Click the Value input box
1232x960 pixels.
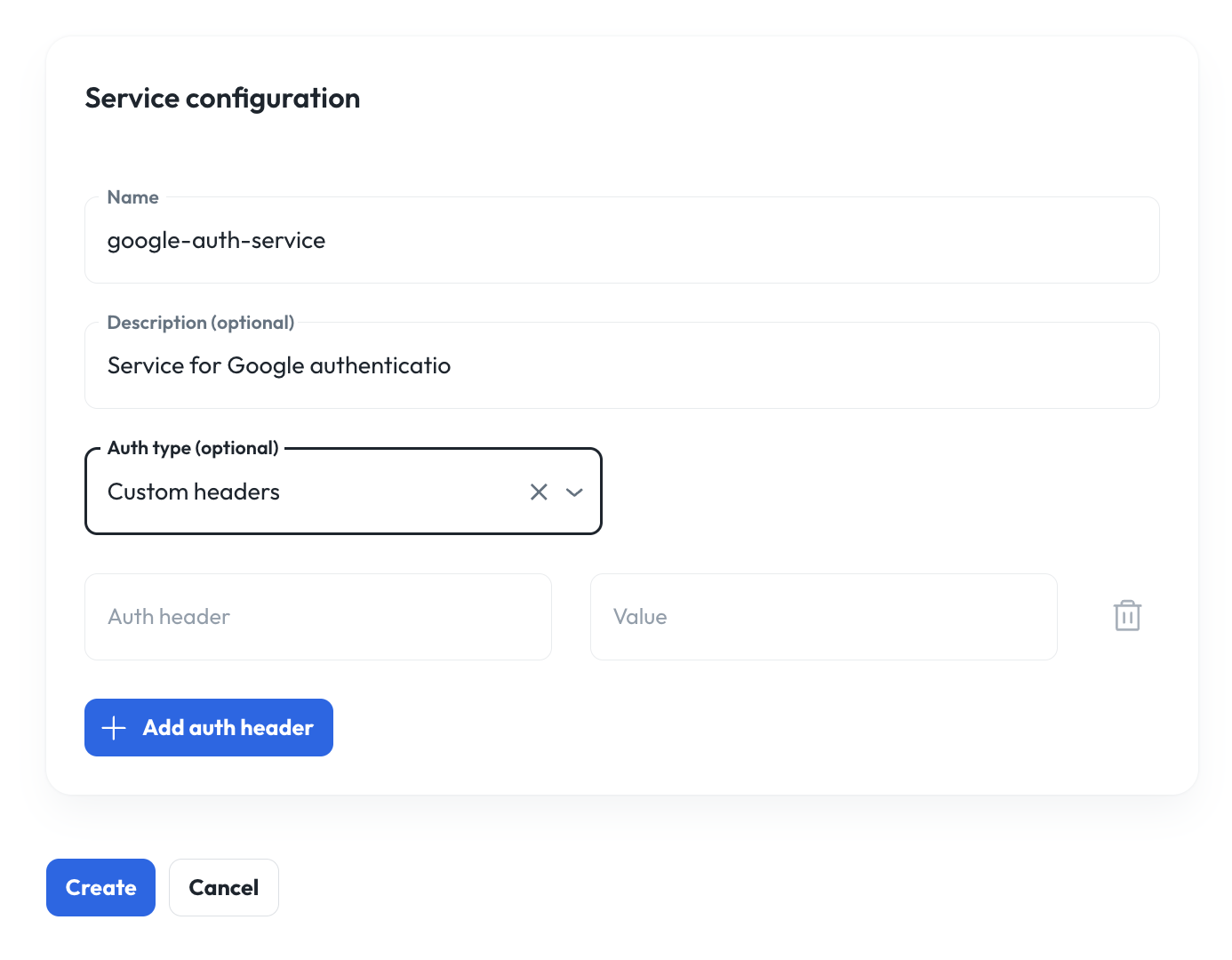coord(824,617)
